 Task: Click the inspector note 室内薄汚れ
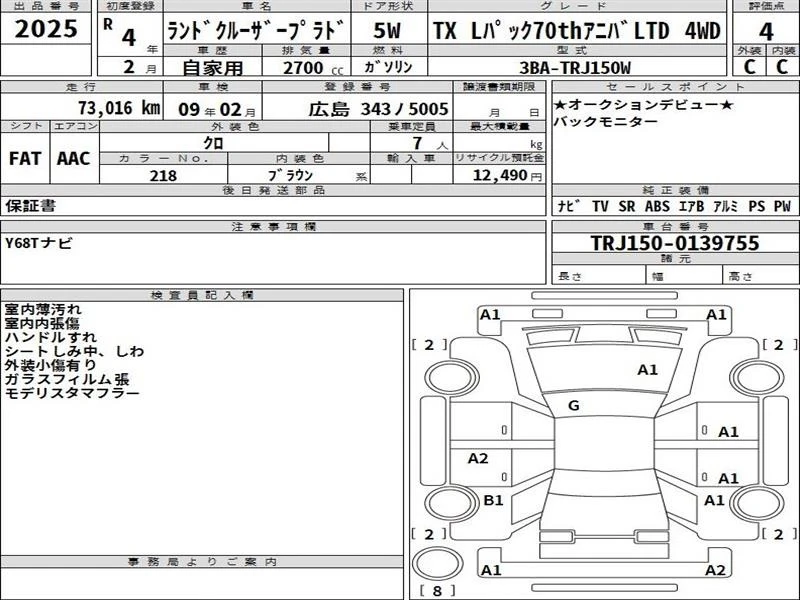coord(43,309)
